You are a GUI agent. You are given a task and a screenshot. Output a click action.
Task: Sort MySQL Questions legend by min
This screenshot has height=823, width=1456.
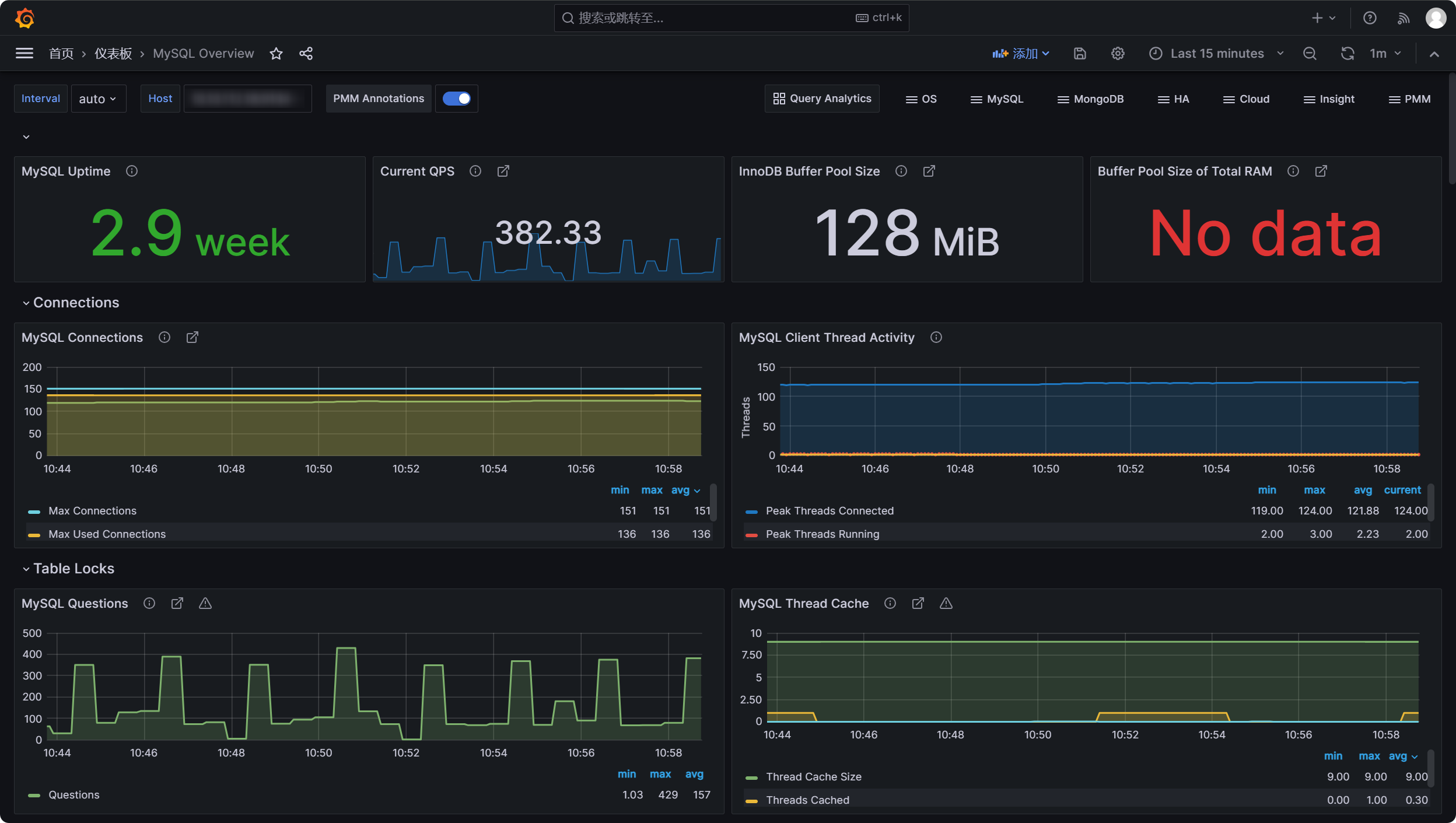[x=626, y=774]
